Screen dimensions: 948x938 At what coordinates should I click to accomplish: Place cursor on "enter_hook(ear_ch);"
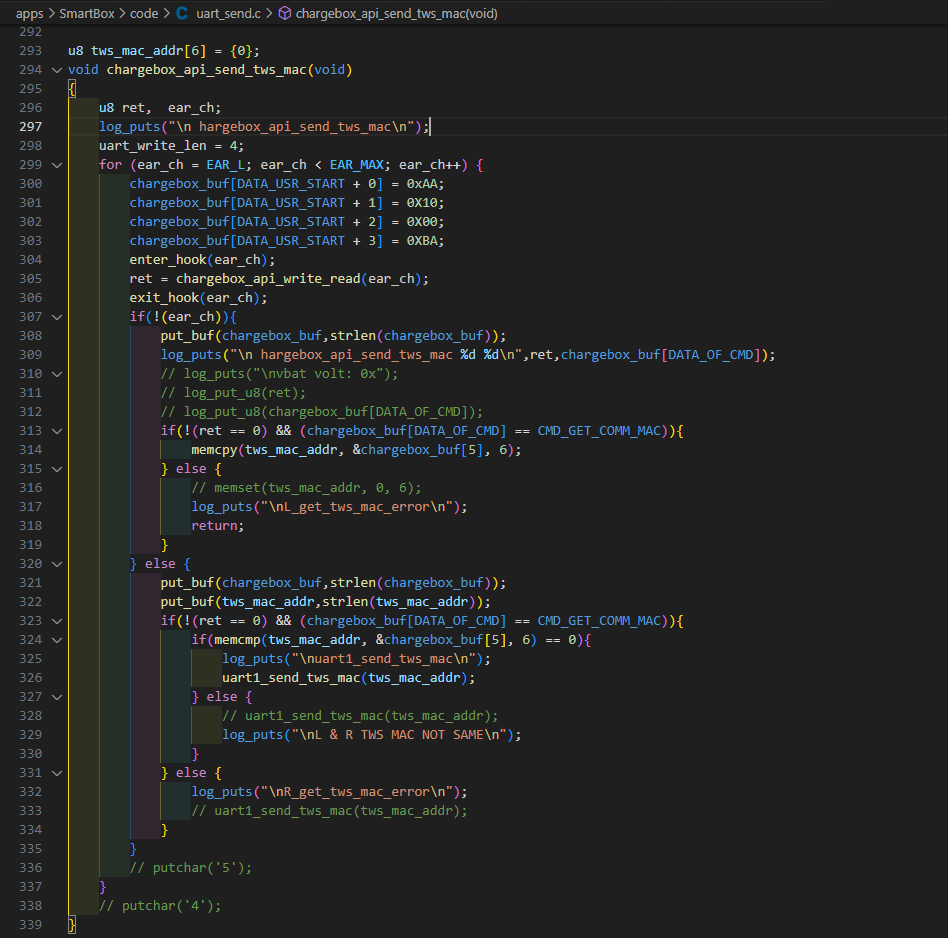pos(203,260)
